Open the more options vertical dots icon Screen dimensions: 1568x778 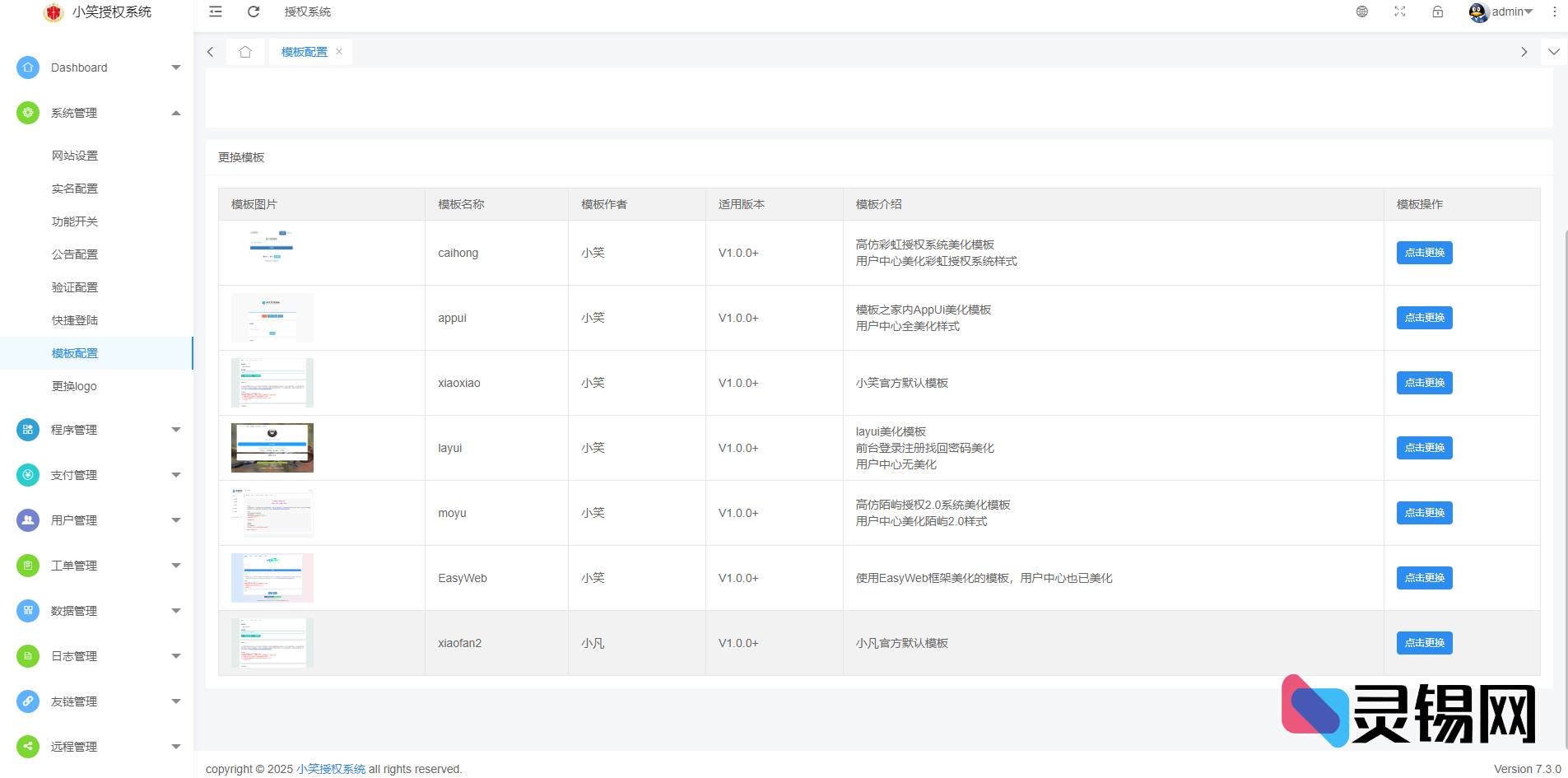1554,12
